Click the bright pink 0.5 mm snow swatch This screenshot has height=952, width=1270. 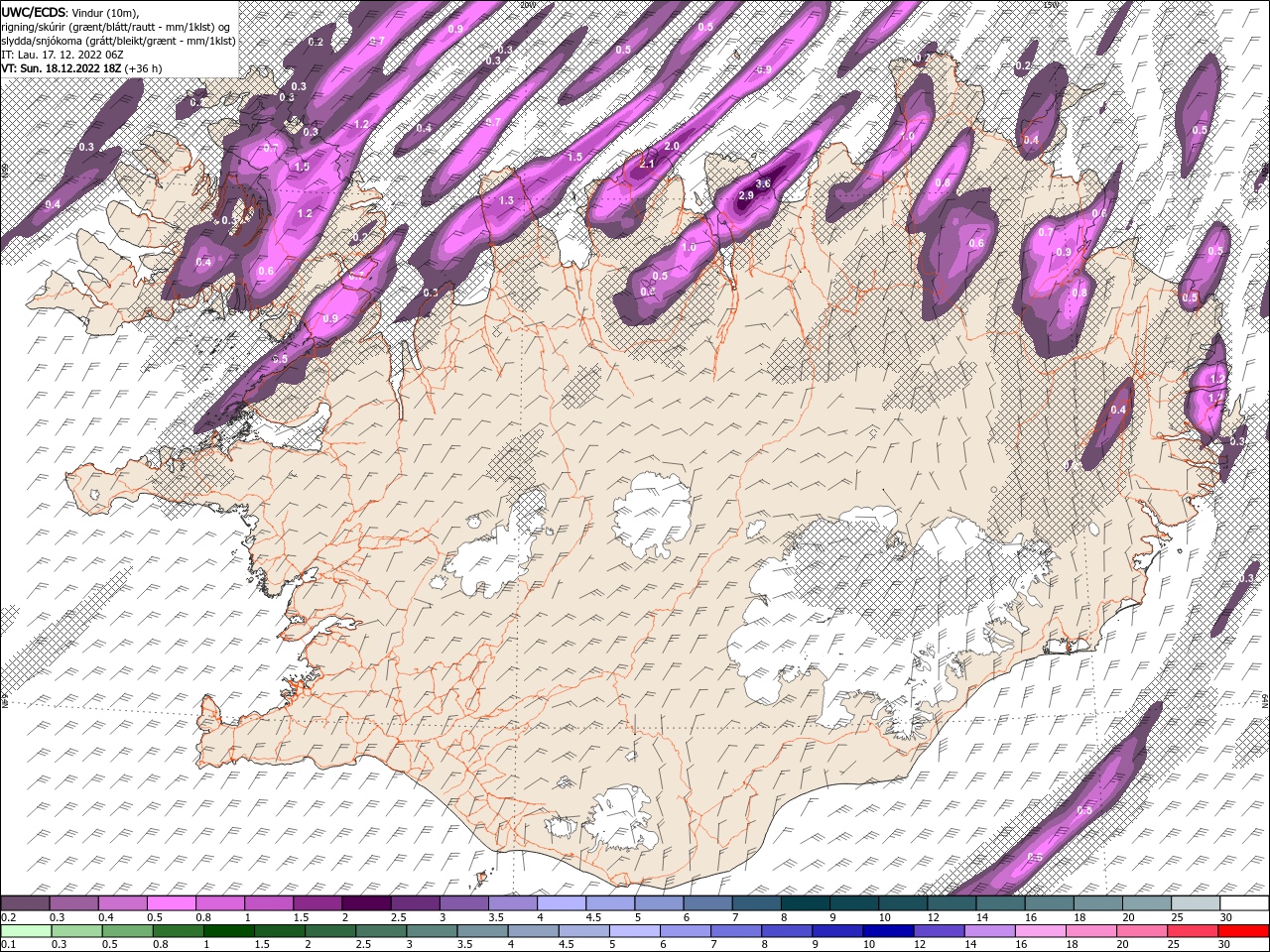click(173, 903)
